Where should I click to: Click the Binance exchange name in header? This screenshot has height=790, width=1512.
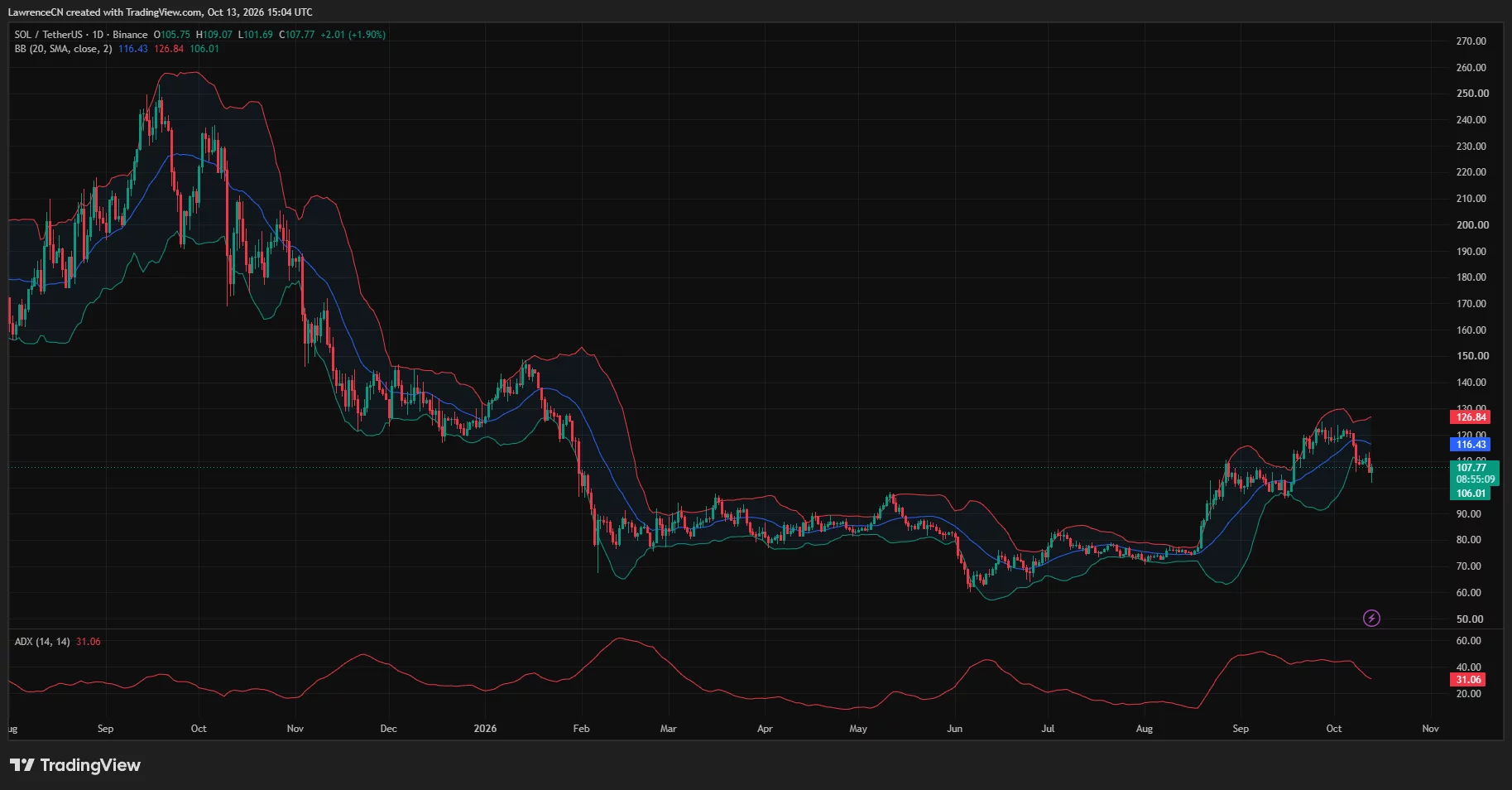130,35
